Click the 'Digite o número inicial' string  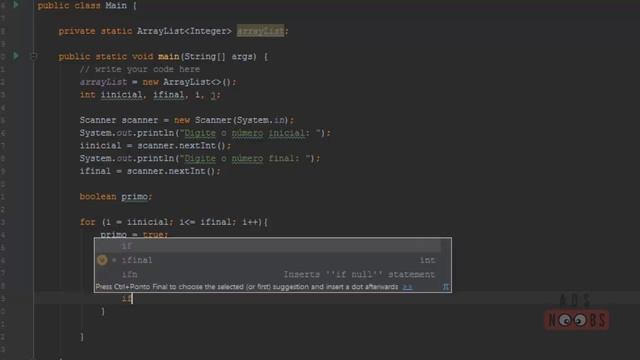pyautogui.click(x=251, y=133)
